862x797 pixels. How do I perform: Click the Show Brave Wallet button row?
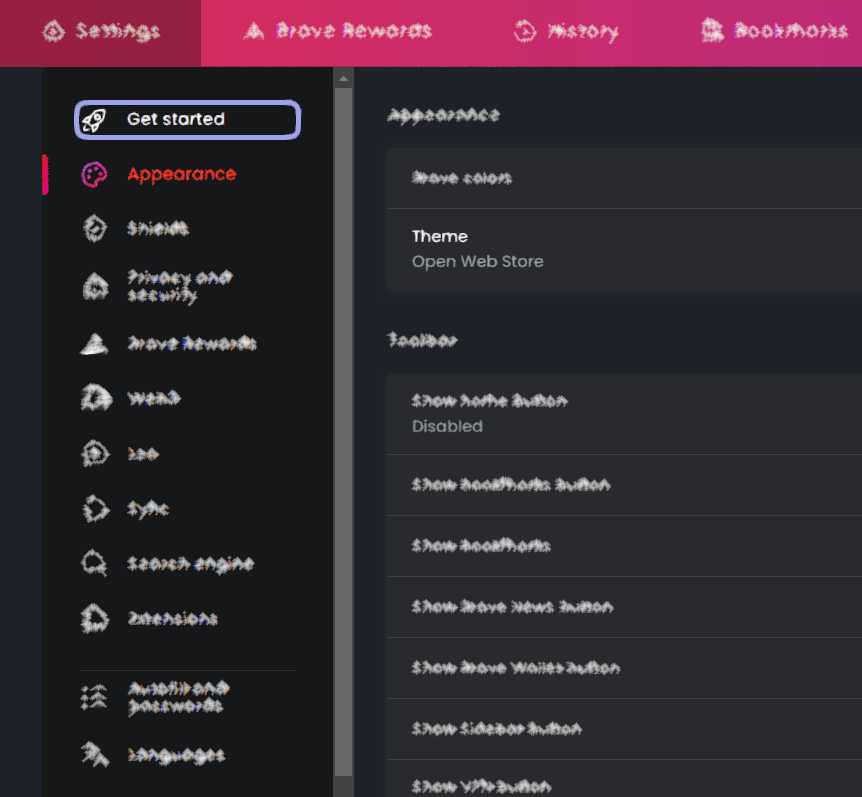624,668
